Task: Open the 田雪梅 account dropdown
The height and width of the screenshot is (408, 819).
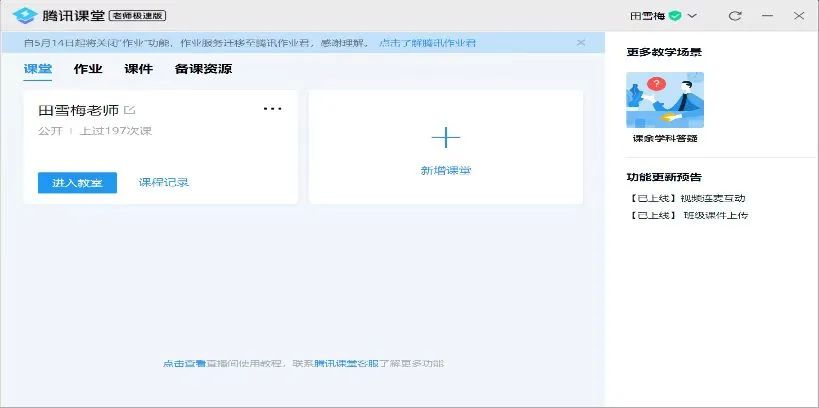Action: 692,16
